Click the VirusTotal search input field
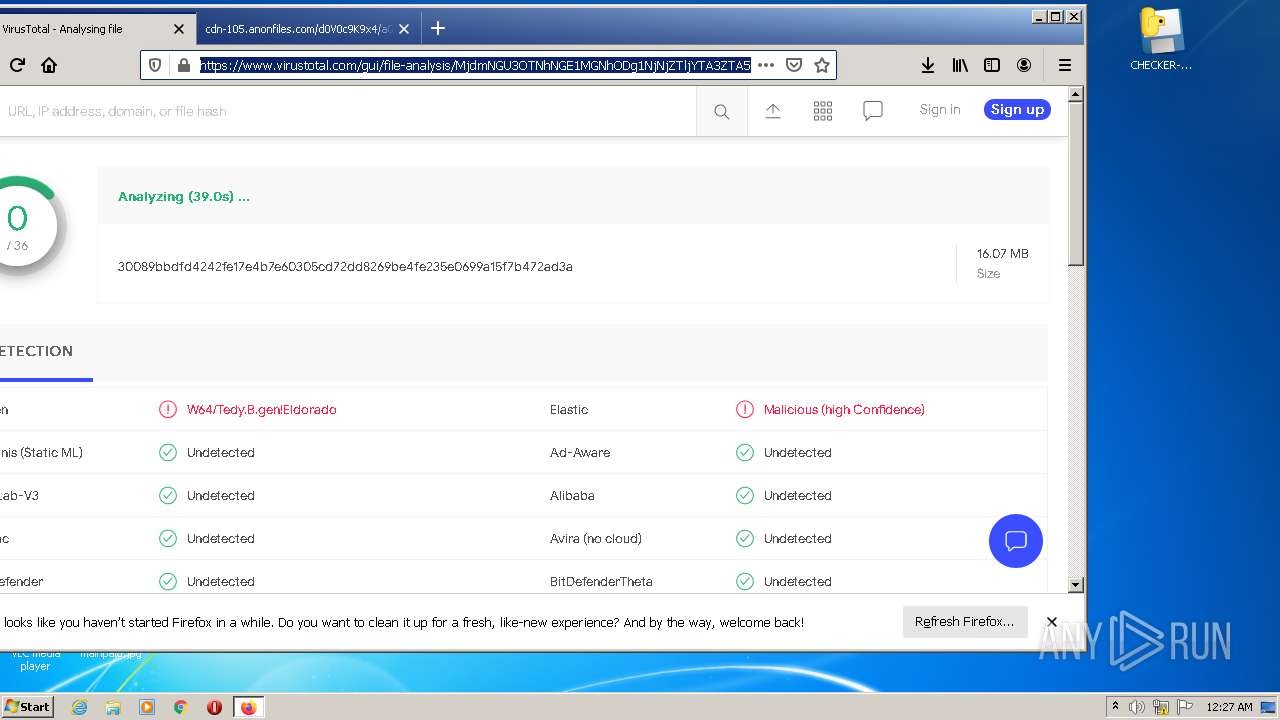The height and width of the screenshot is (720, 1280). point(347,111)
